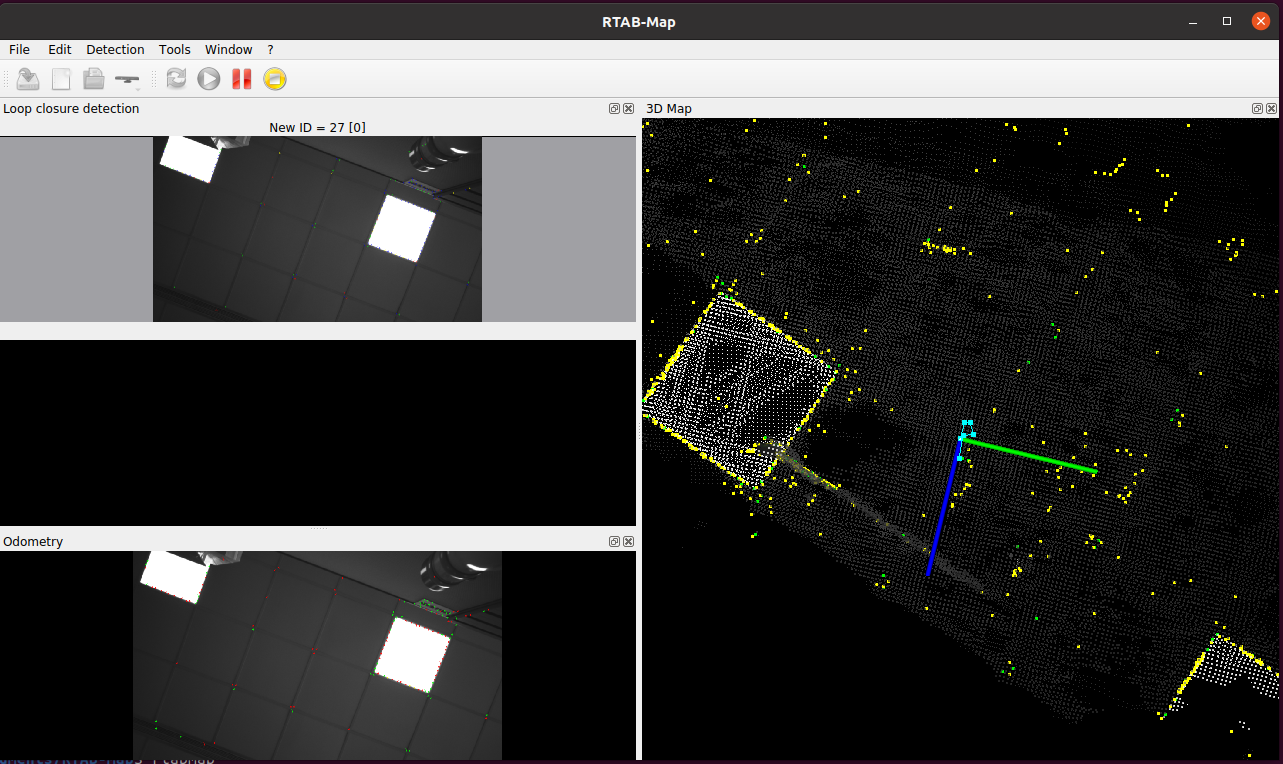Viewport: 1283px width, 764px height.
Task: Open the Window menu
Action: 228,49
